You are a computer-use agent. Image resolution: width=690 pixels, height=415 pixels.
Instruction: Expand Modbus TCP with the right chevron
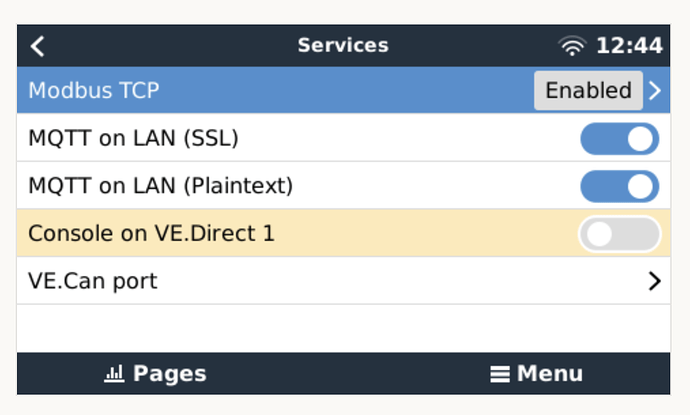coord(655,91)
